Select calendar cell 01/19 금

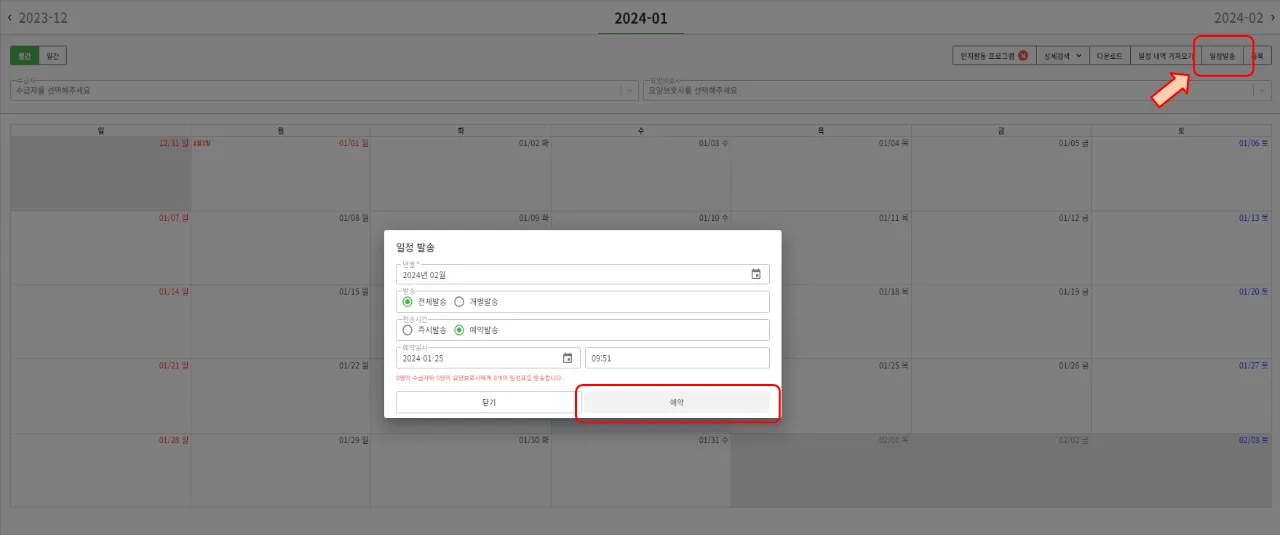[1001, 321]
